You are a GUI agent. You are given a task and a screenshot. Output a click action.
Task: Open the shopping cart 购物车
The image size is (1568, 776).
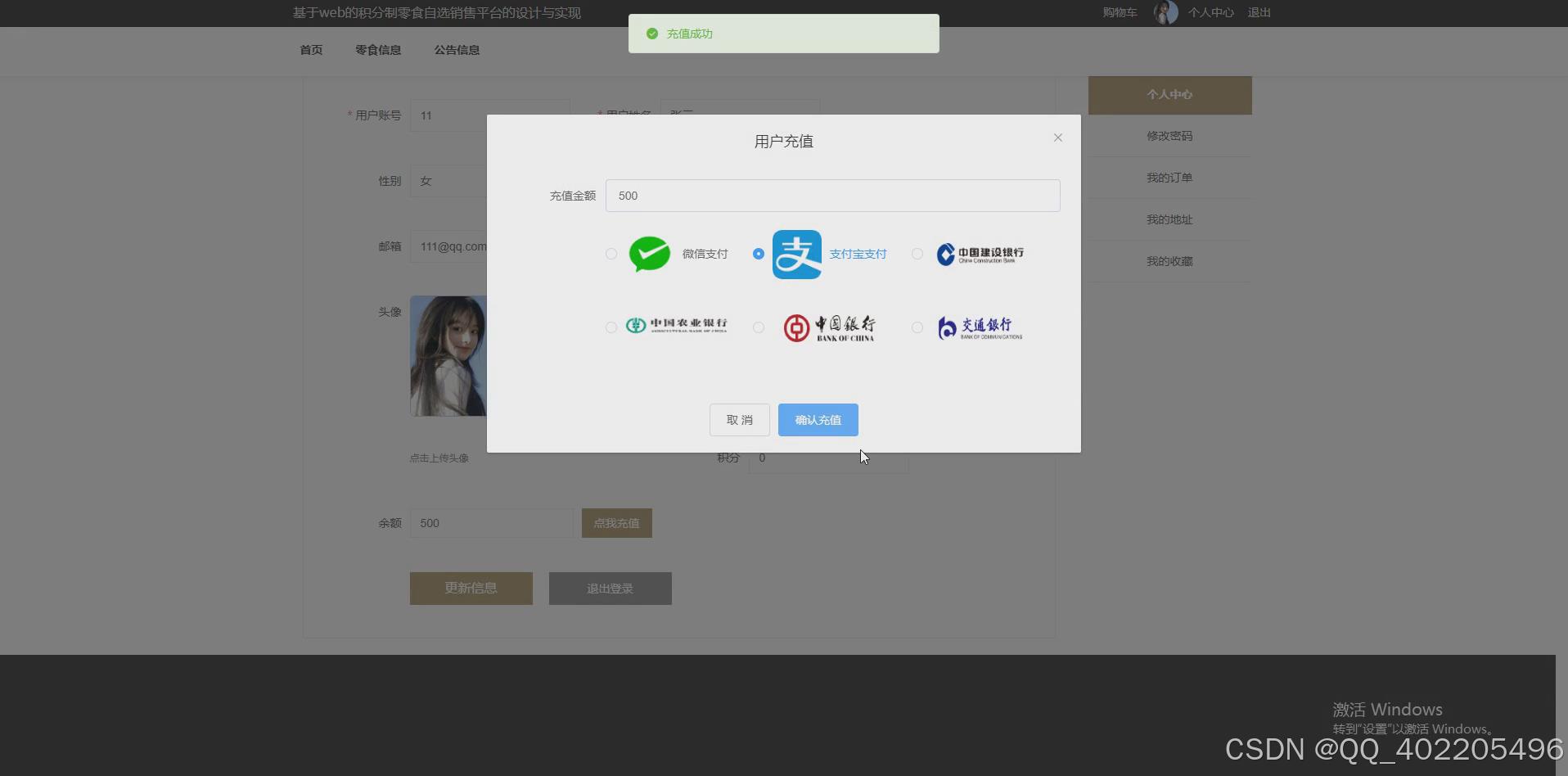[1119, 12]
